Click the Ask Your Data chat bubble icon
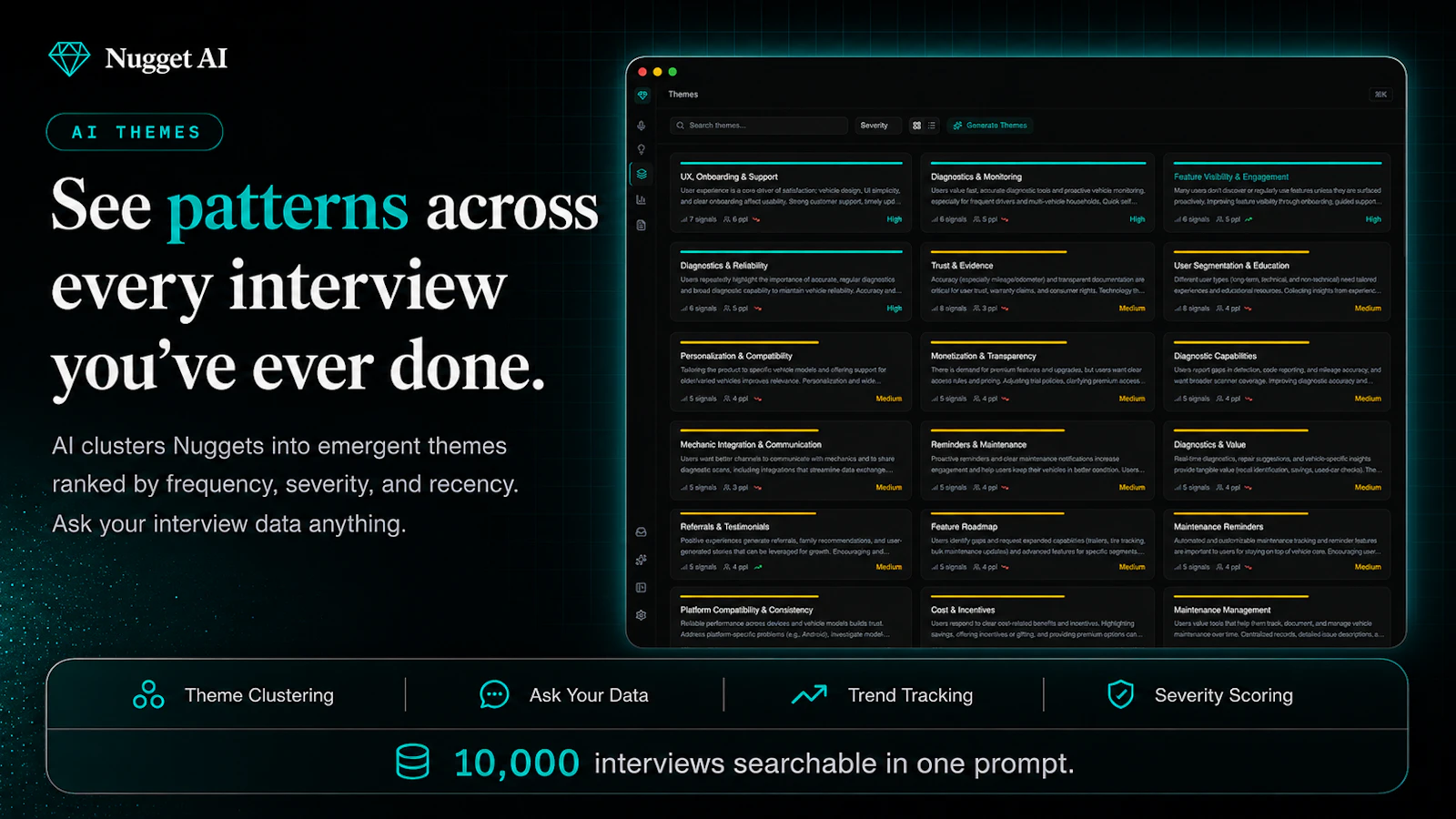 tap(494, 694)
